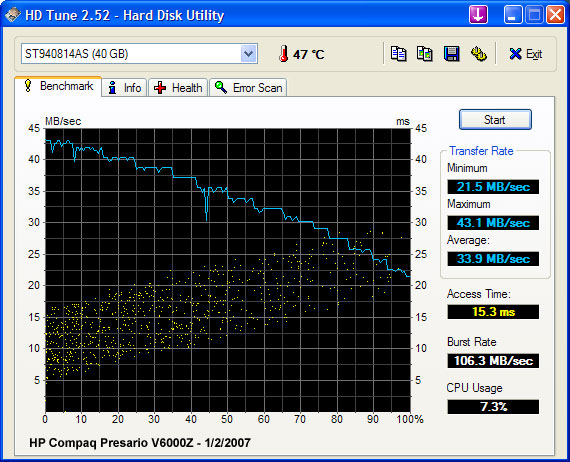
Task: Click the copy screenshot to clipboard icon
Action: (424, 54)
